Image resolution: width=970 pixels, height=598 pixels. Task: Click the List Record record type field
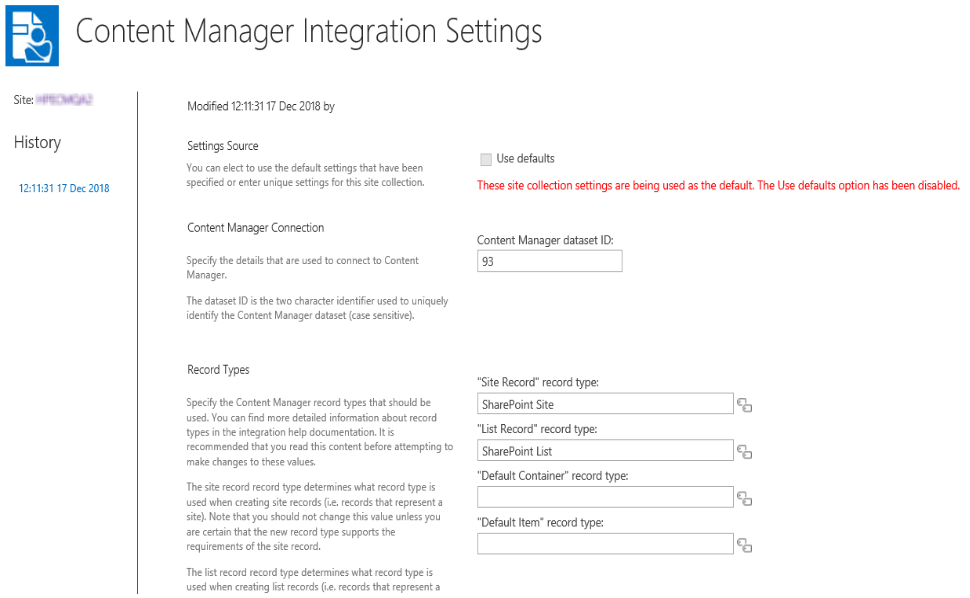click(605, 451)
